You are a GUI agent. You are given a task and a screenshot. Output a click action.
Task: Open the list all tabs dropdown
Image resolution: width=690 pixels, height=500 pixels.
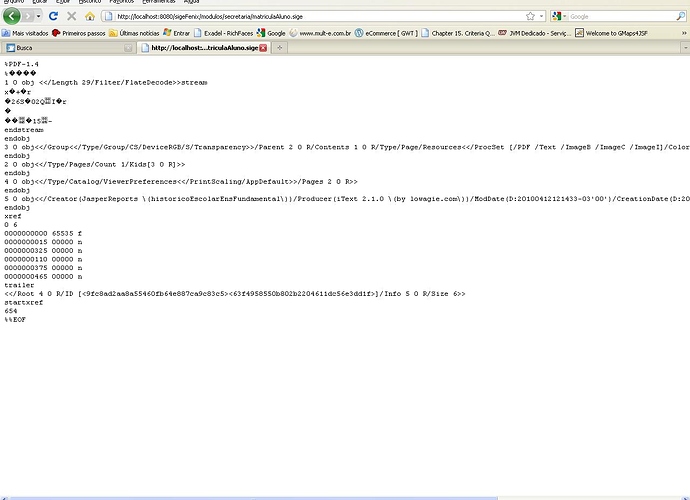(x=685, y=48)
